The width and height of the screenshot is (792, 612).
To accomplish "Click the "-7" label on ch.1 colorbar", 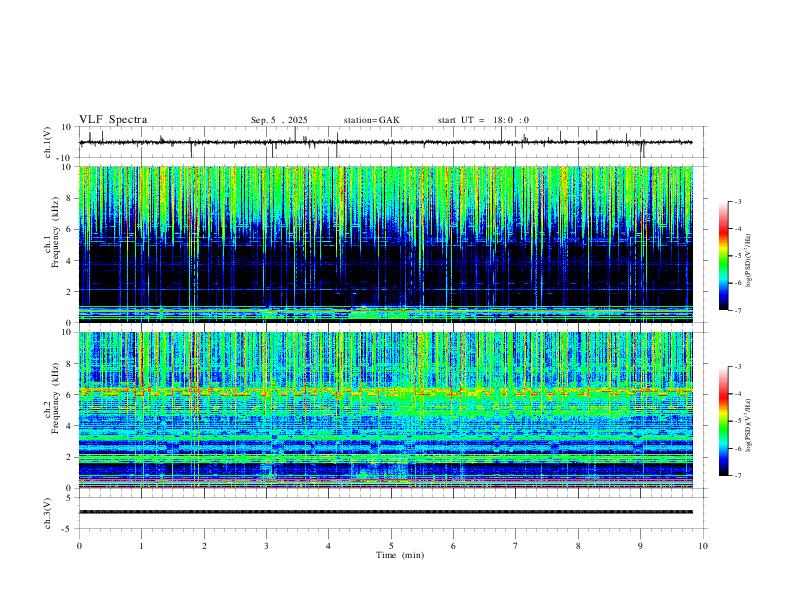I will 737,311.
